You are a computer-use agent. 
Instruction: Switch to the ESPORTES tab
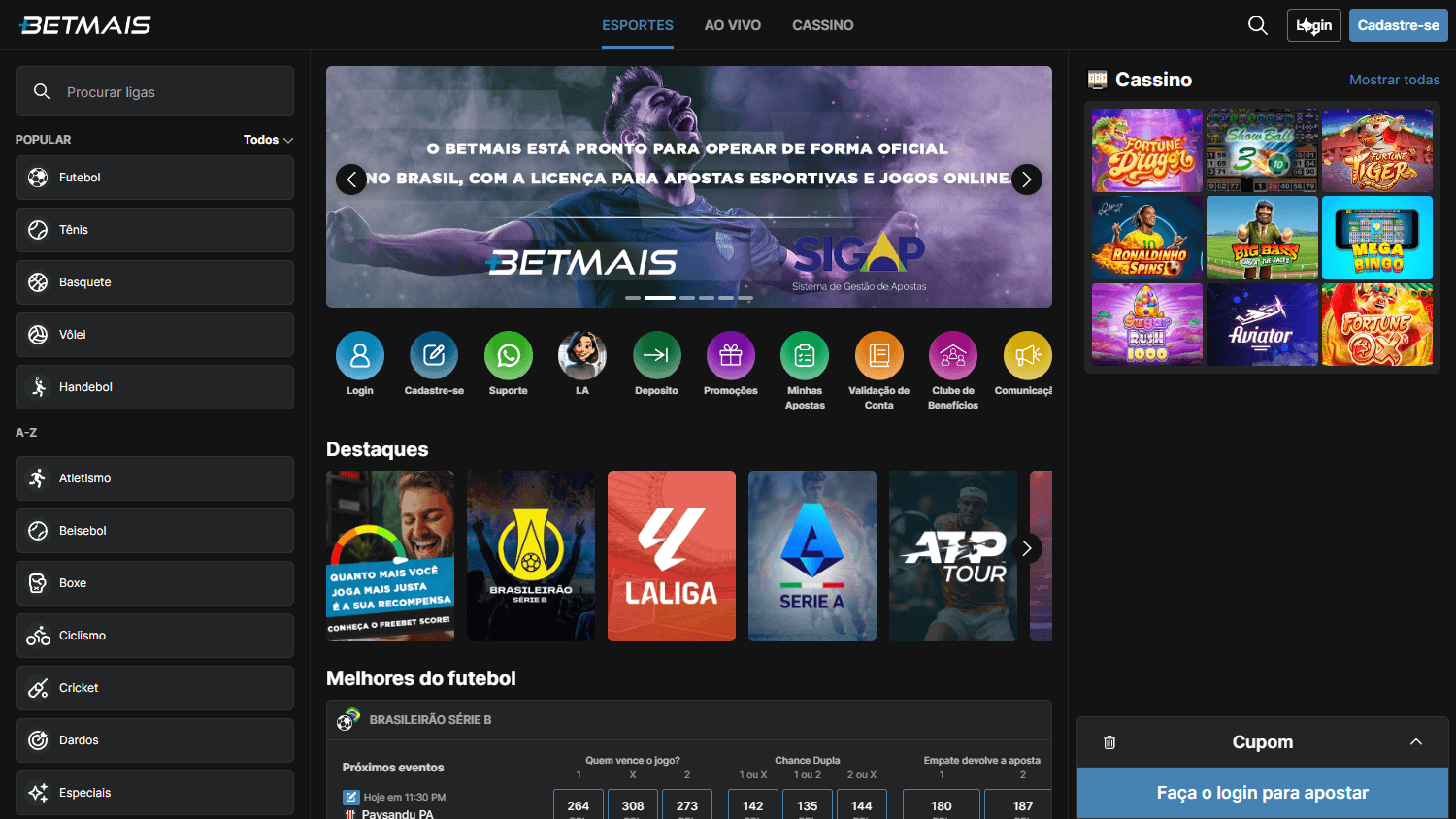638,25
